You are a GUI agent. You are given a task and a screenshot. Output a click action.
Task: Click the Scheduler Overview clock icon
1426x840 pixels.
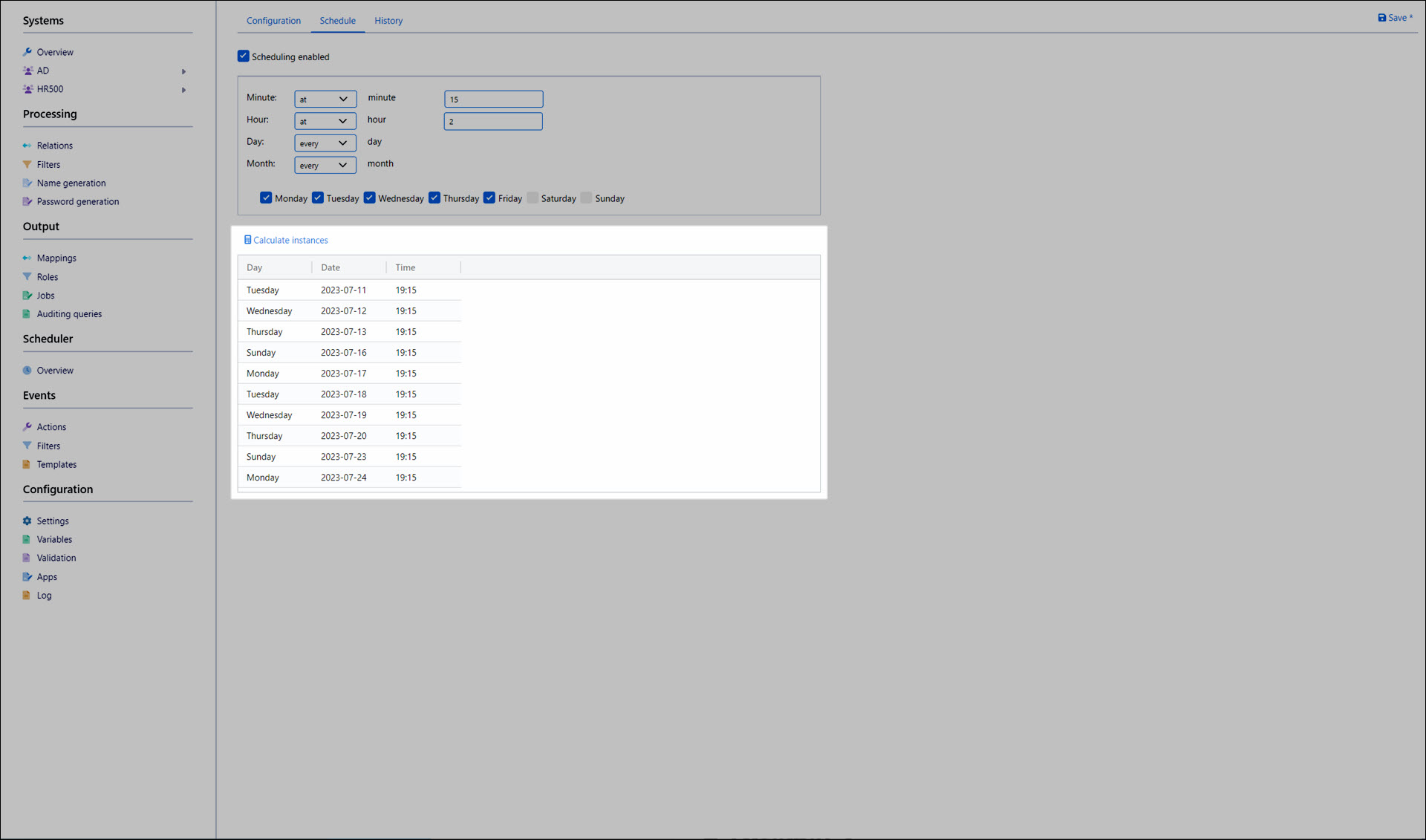(27, 371)
